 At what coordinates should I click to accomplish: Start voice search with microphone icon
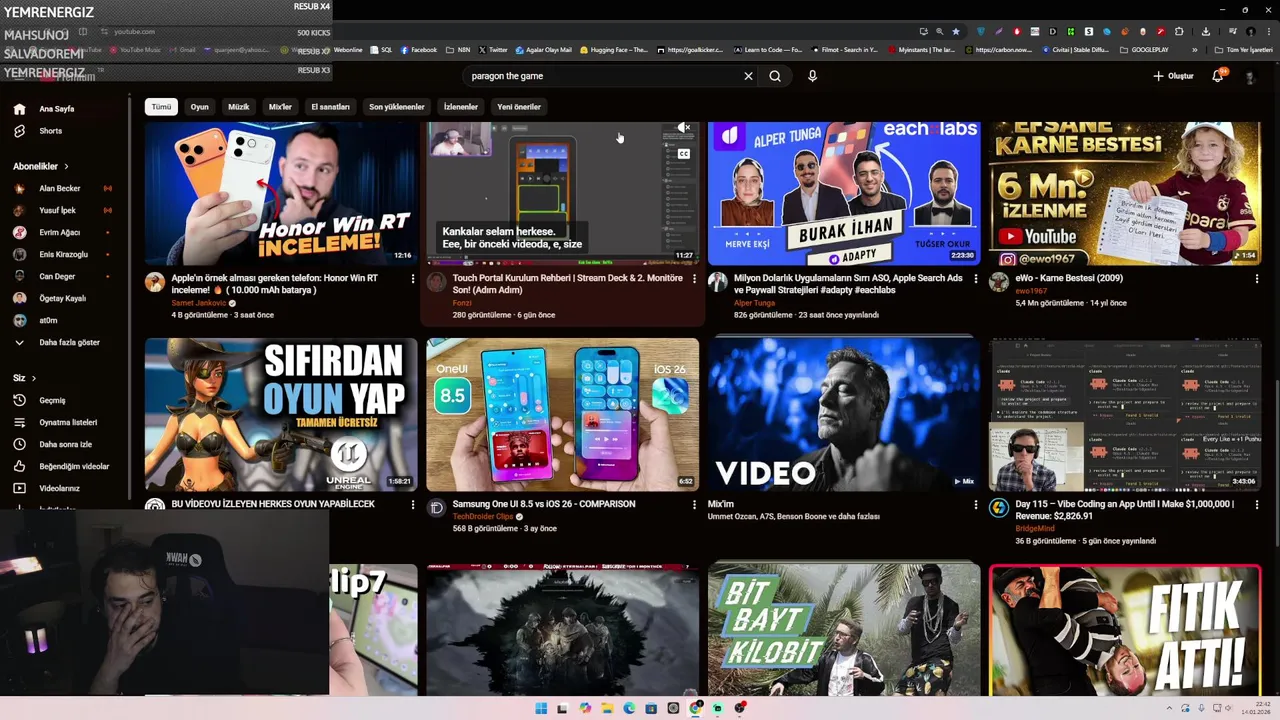(x=812, y=76)
